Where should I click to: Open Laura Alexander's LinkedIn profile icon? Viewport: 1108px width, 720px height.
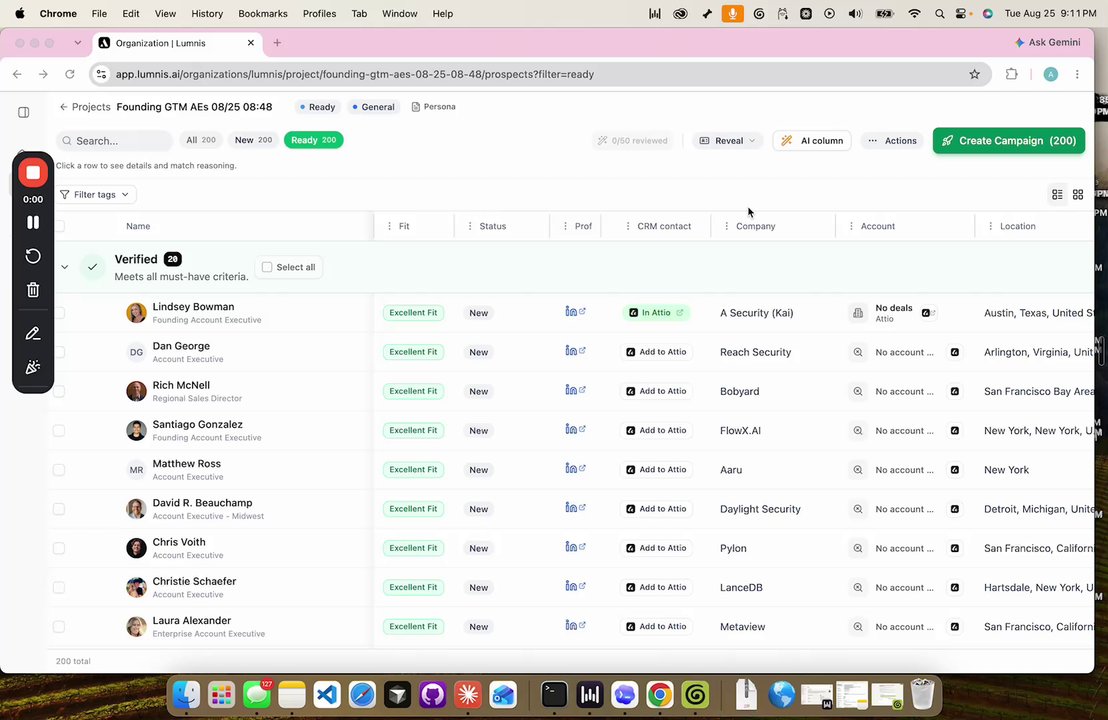point(575,625)
